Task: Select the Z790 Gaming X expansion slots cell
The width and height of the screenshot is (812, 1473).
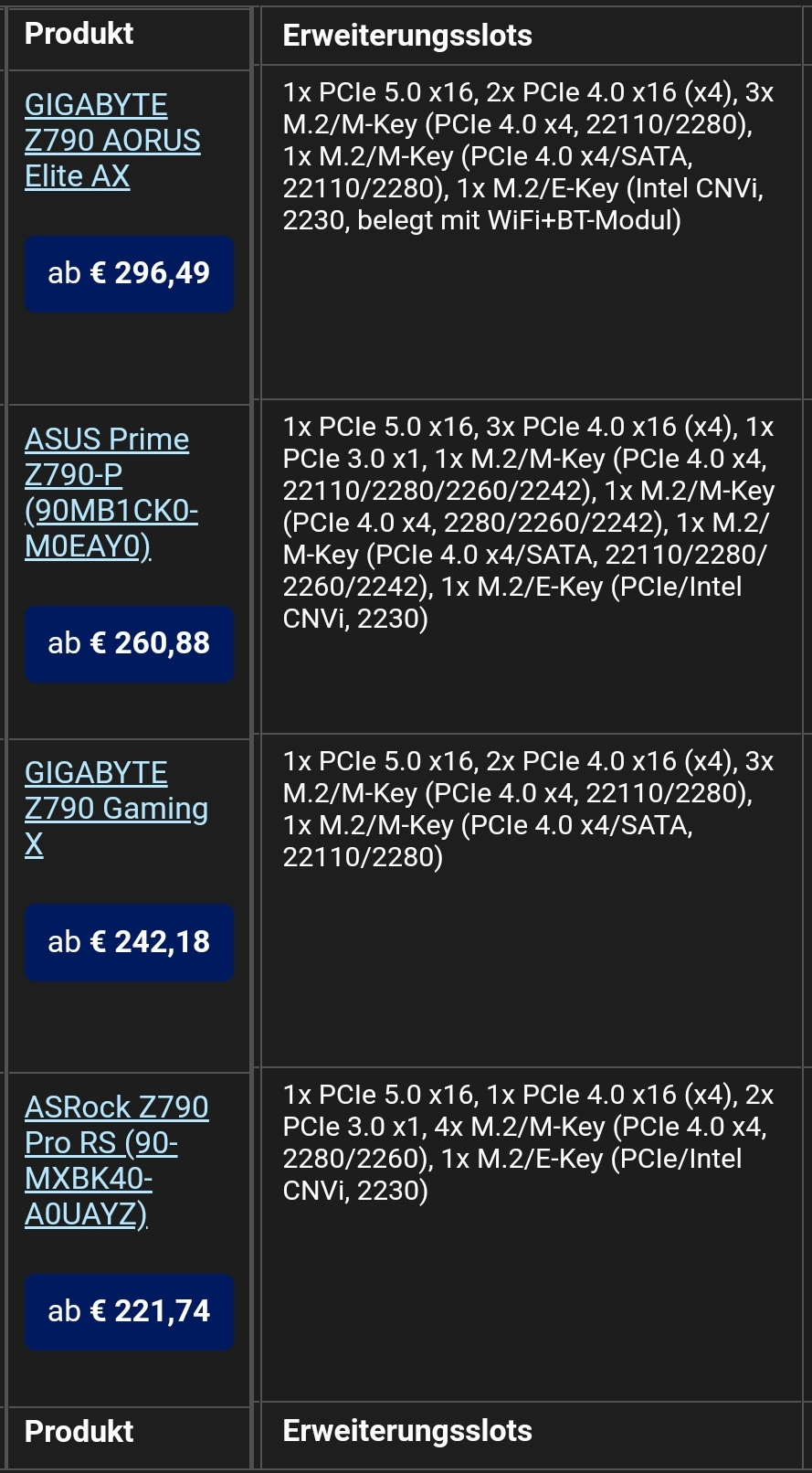Action: pyautogui.click(x=530, y=809)
